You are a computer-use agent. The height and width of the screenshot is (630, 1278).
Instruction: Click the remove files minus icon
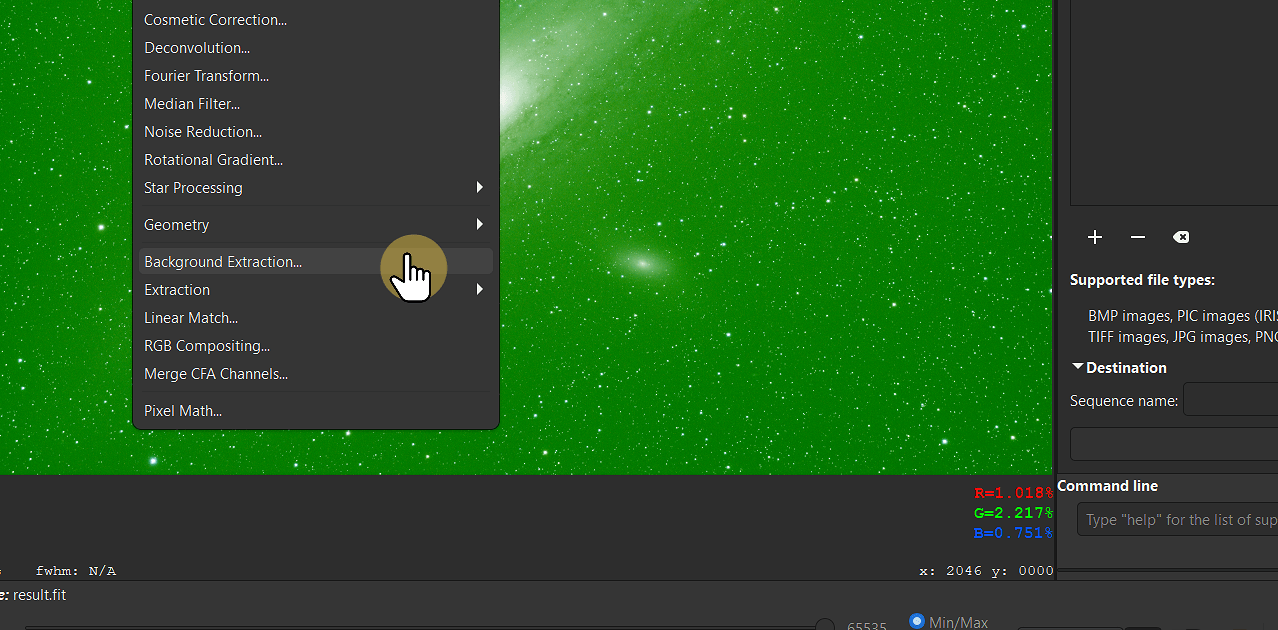(x=1137, y=237)
